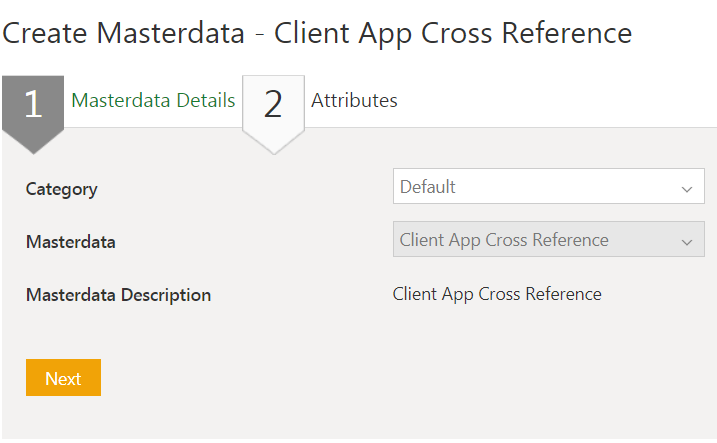Click the Category field label
717x443 pixels.
click(x=62, y=189)
